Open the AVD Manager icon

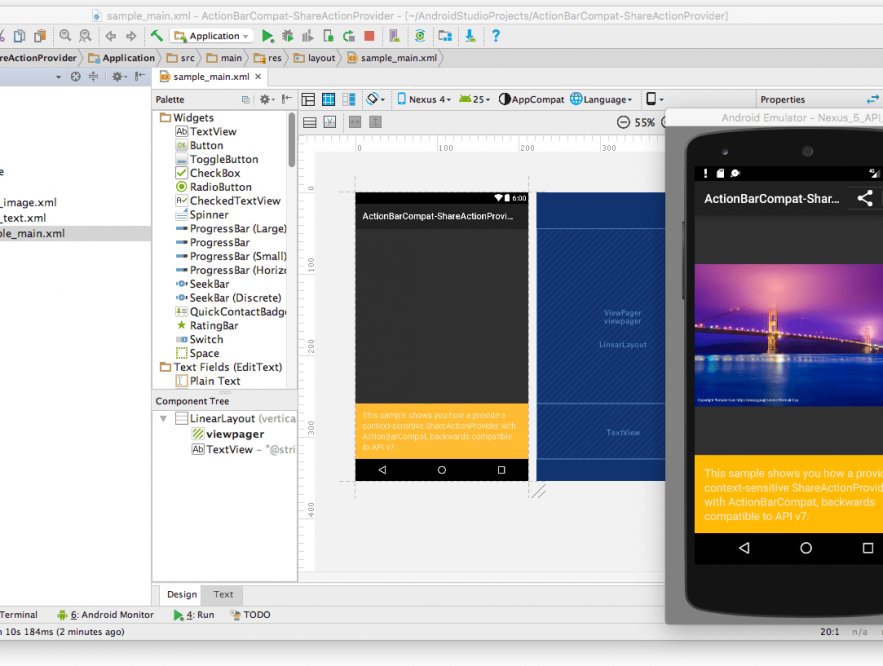point(394,36)
